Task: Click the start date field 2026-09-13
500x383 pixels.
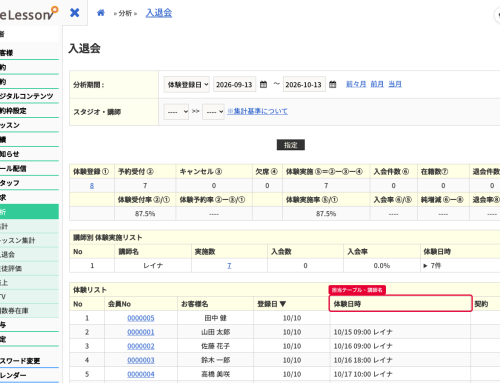Action: click(x=234, y=84)
